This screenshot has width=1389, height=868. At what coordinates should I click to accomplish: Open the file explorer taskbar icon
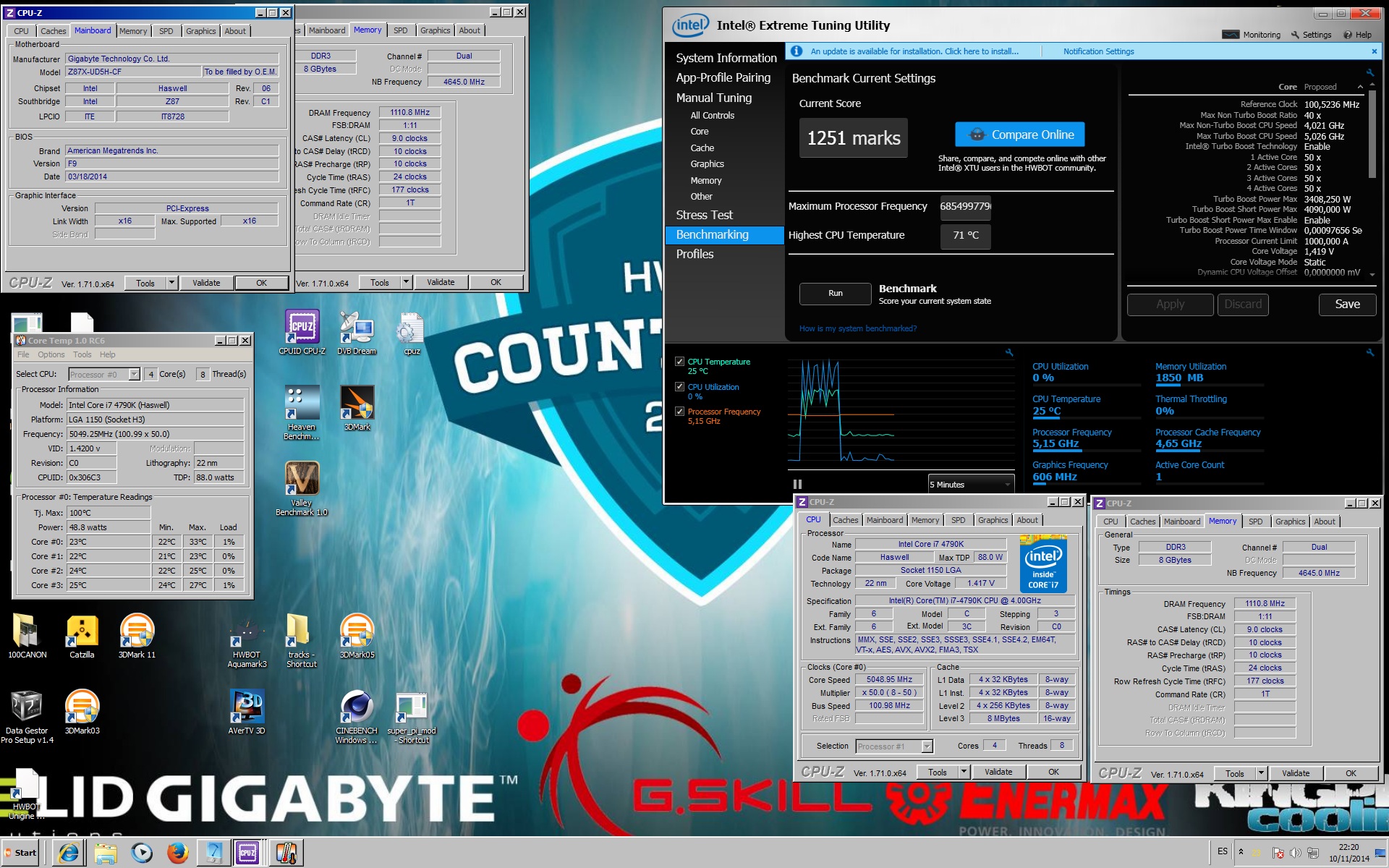105,853
